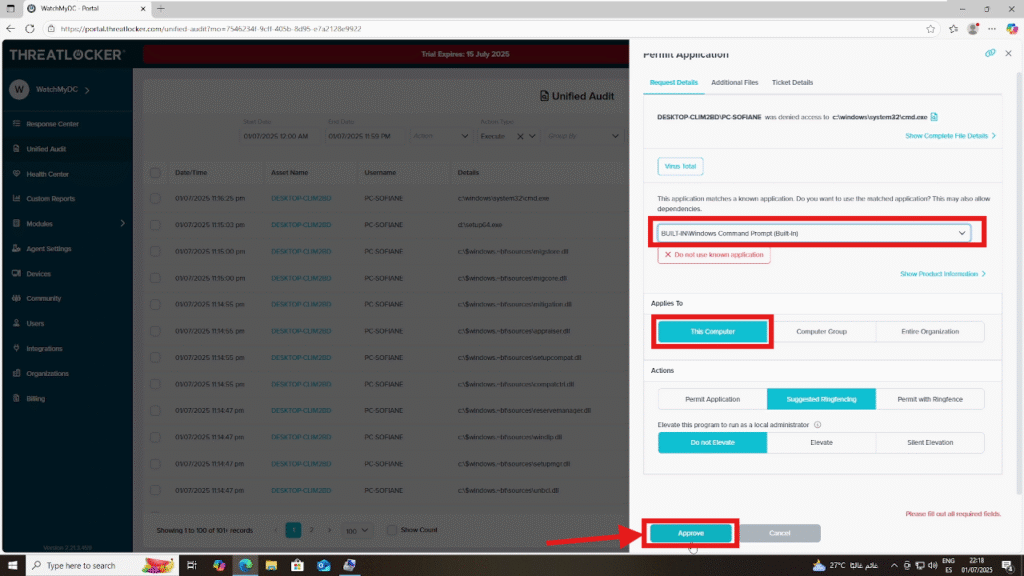Viewport: 1024px width, 576px height.
Task: Go to page 2 of audit results
Action: coord(312,530)
